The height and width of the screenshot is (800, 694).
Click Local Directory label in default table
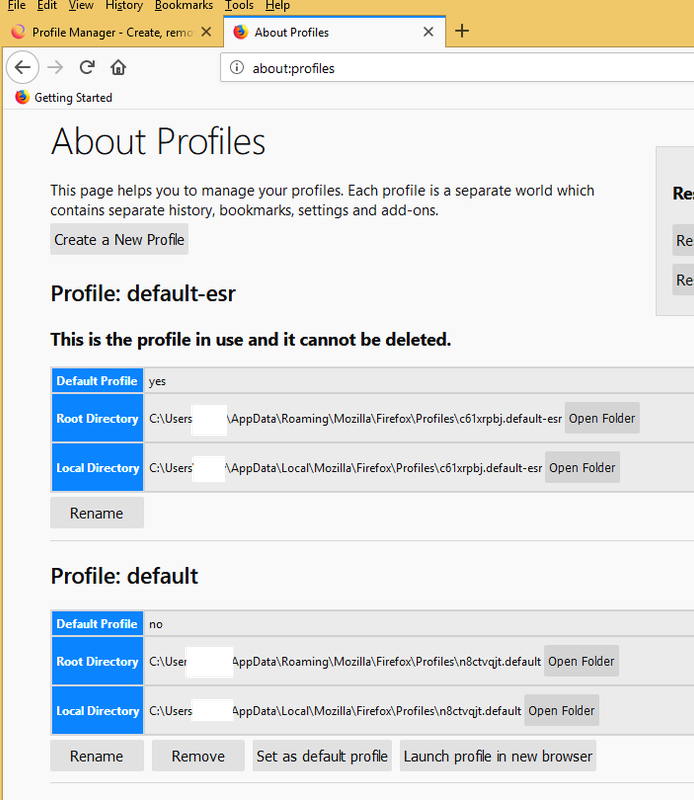pyautogui.click(x=97, y=710)
